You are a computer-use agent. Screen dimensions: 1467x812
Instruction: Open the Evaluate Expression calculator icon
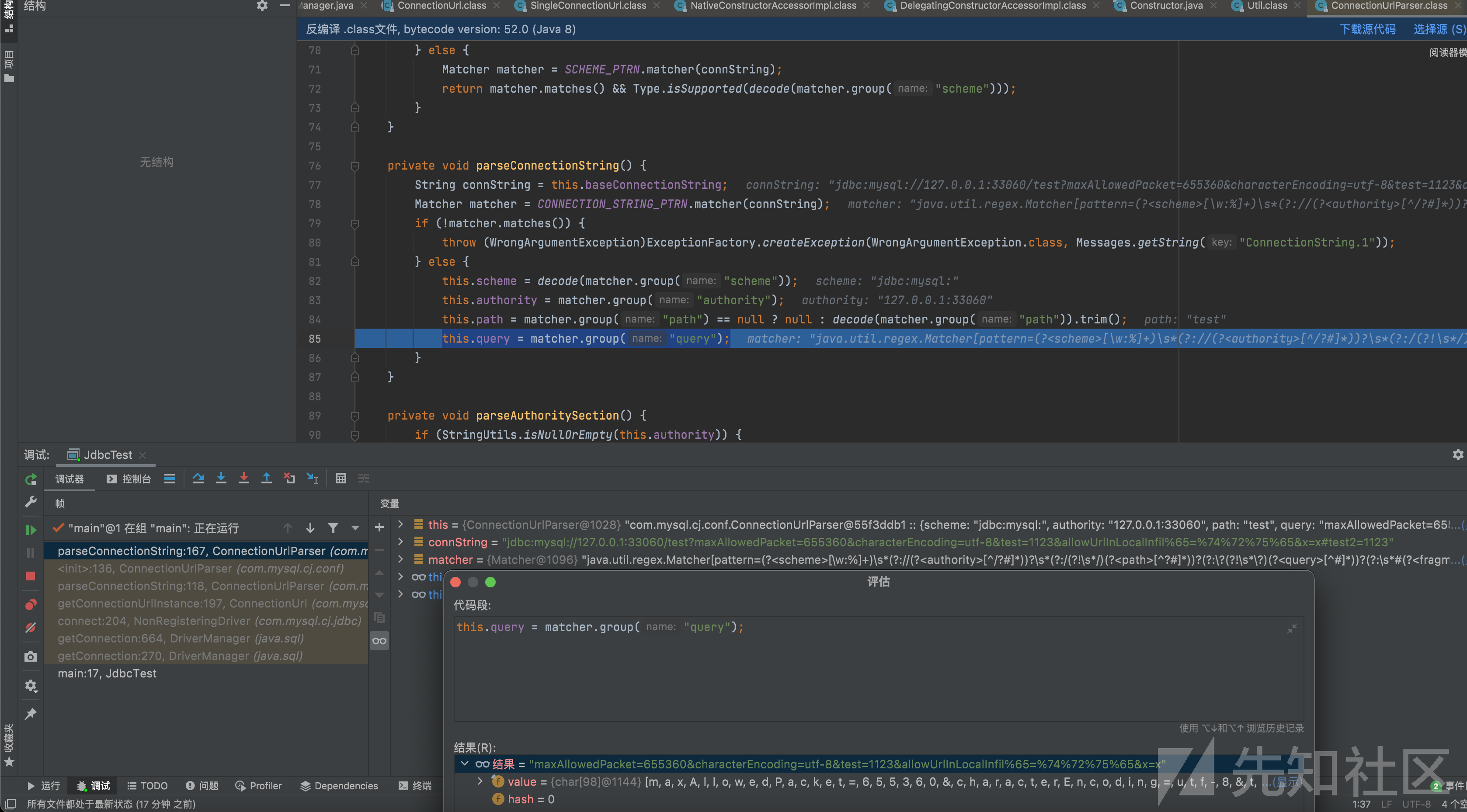(x=341, y=478)
